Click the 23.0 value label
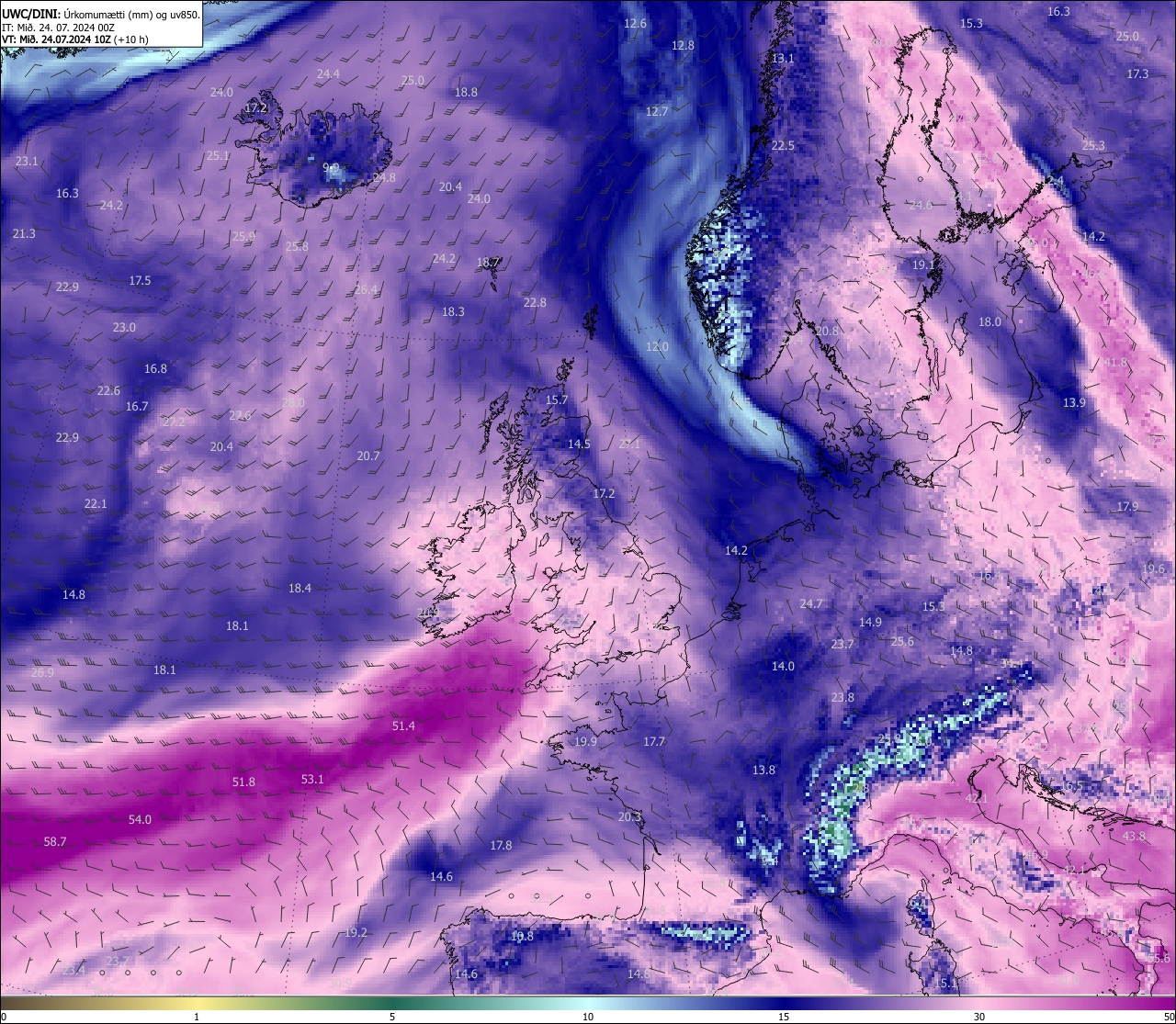The width and height of the screenshot is (1176, 1024). (124, 327)
